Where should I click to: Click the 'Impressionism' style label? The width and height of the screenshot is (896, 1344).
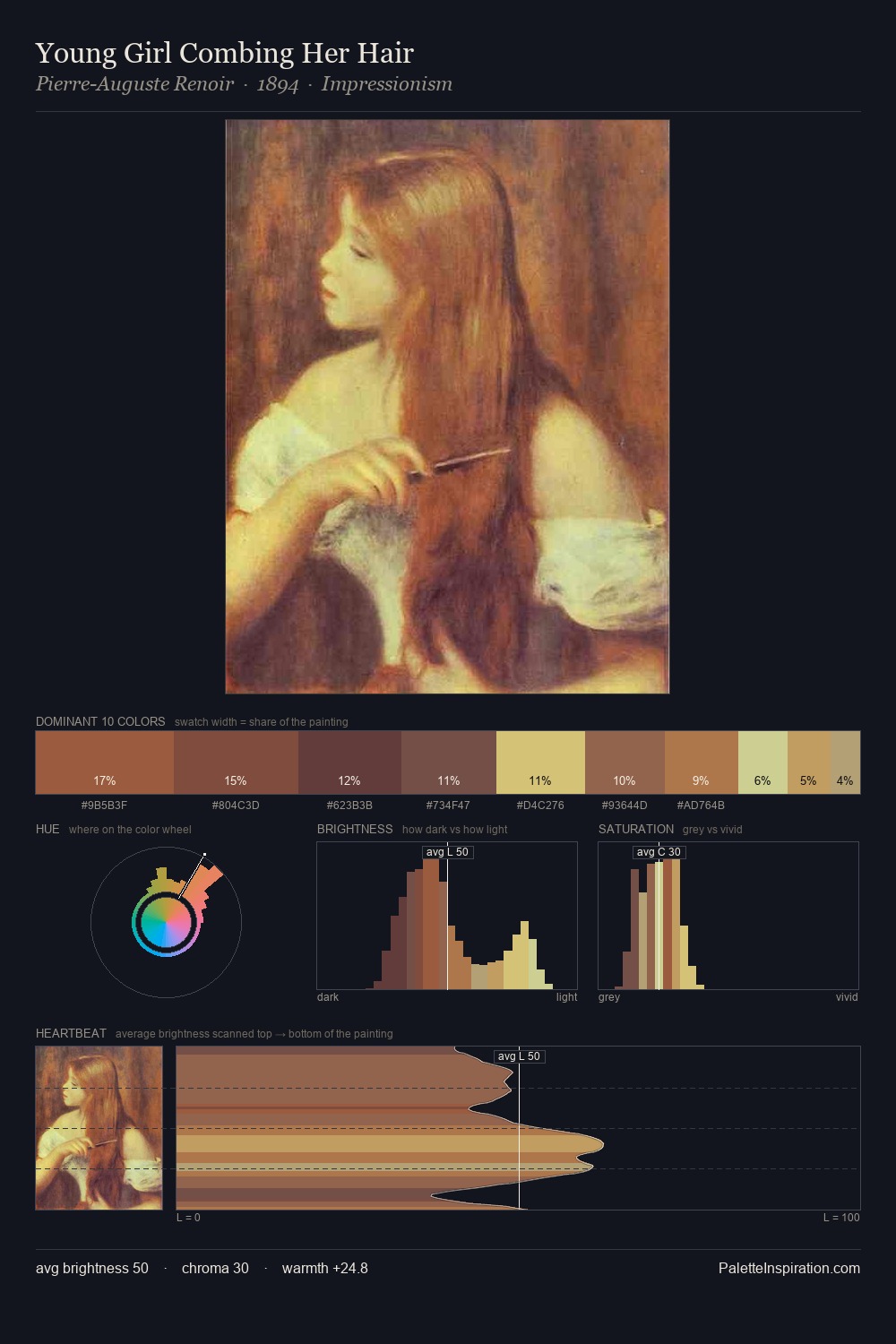click(387, 84)
